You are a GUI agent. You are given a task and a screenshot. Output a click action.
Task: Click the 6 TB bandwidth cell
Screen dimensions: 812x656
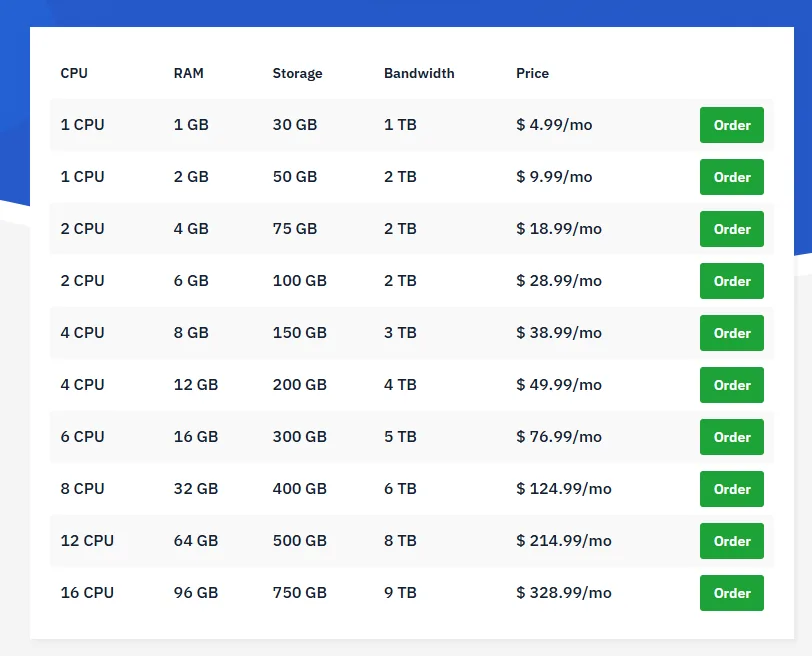click(400, 489)
